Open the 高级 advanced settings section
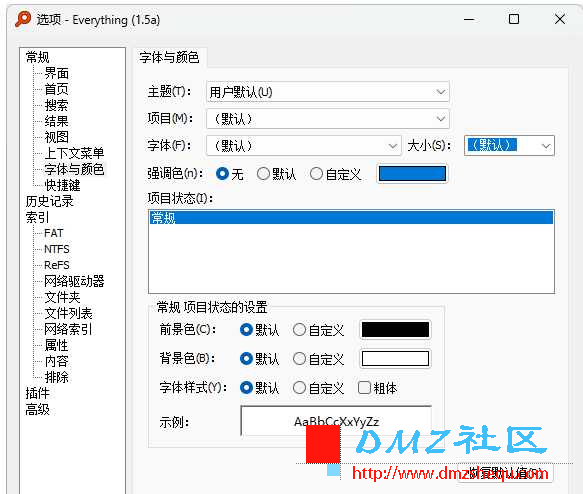The height and width of the screenshot is (494, 583). click(x=38, y=409)
